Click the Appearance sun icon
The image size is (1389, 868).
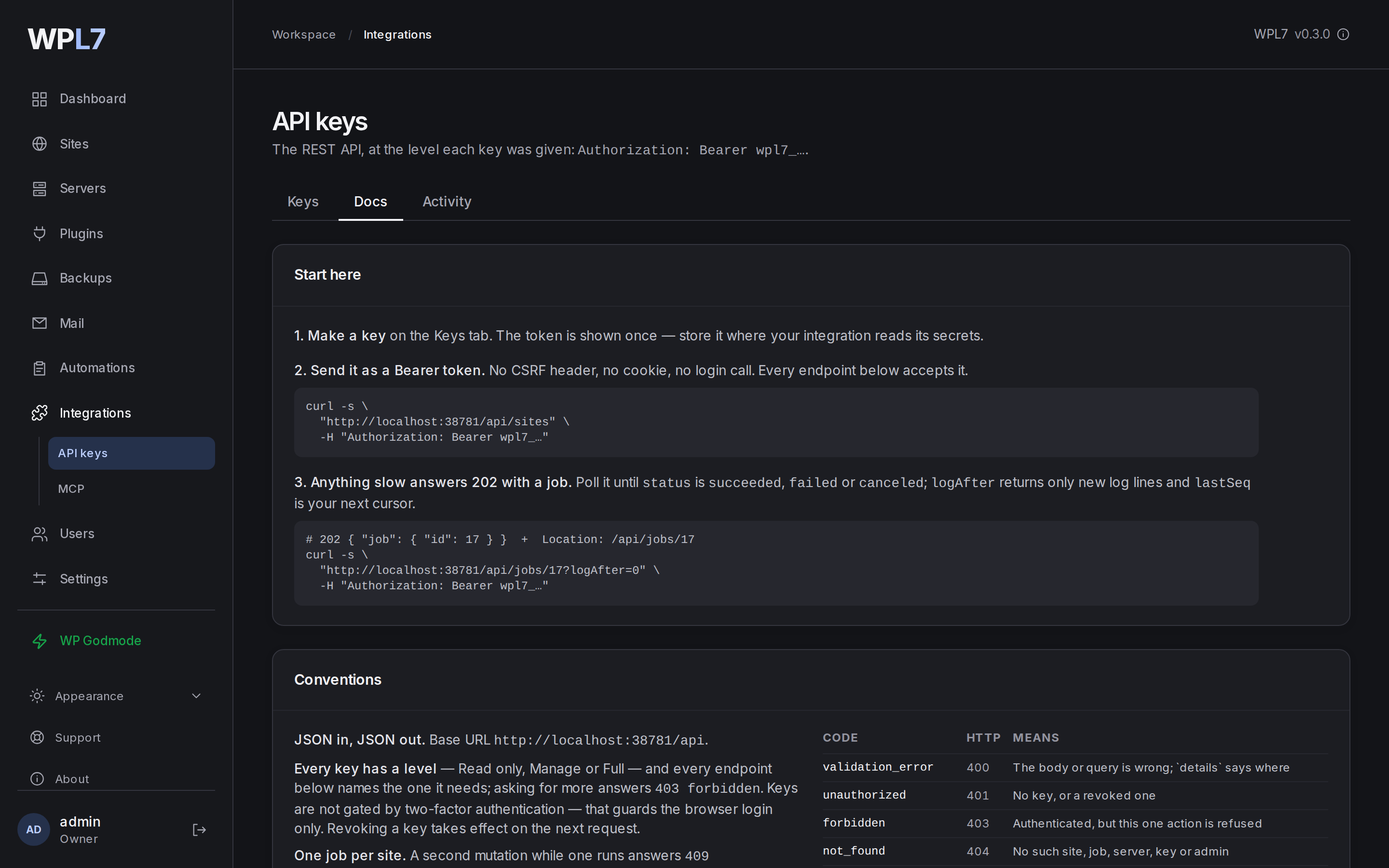[x=37, y=696]
